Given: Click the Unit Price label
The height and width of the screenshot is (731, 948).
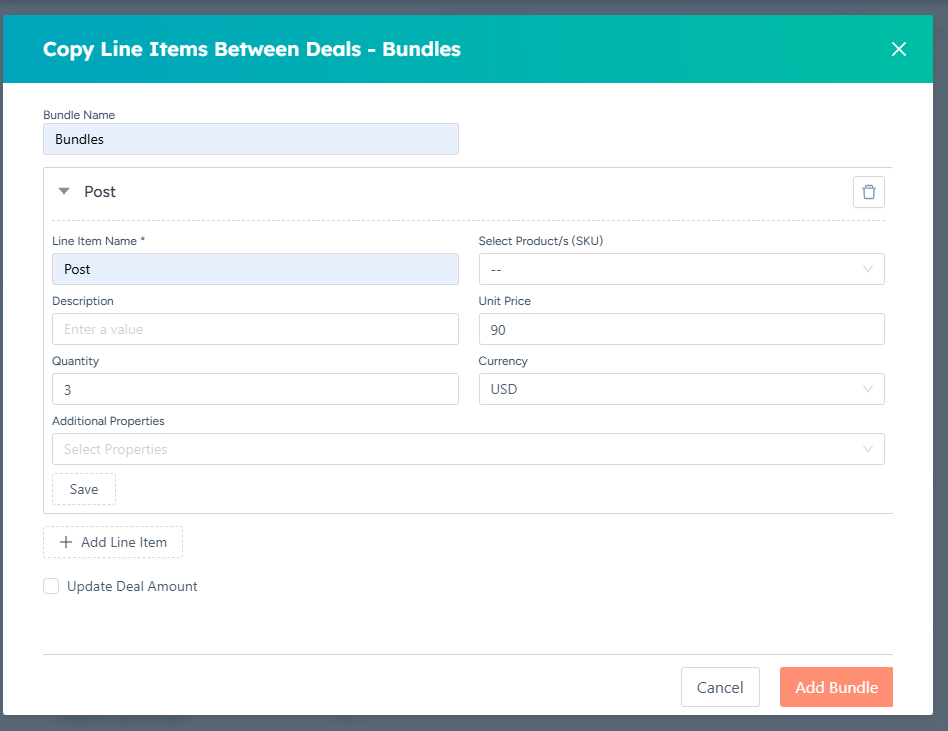Looking at the screenshot, I should tap(504, 301).
